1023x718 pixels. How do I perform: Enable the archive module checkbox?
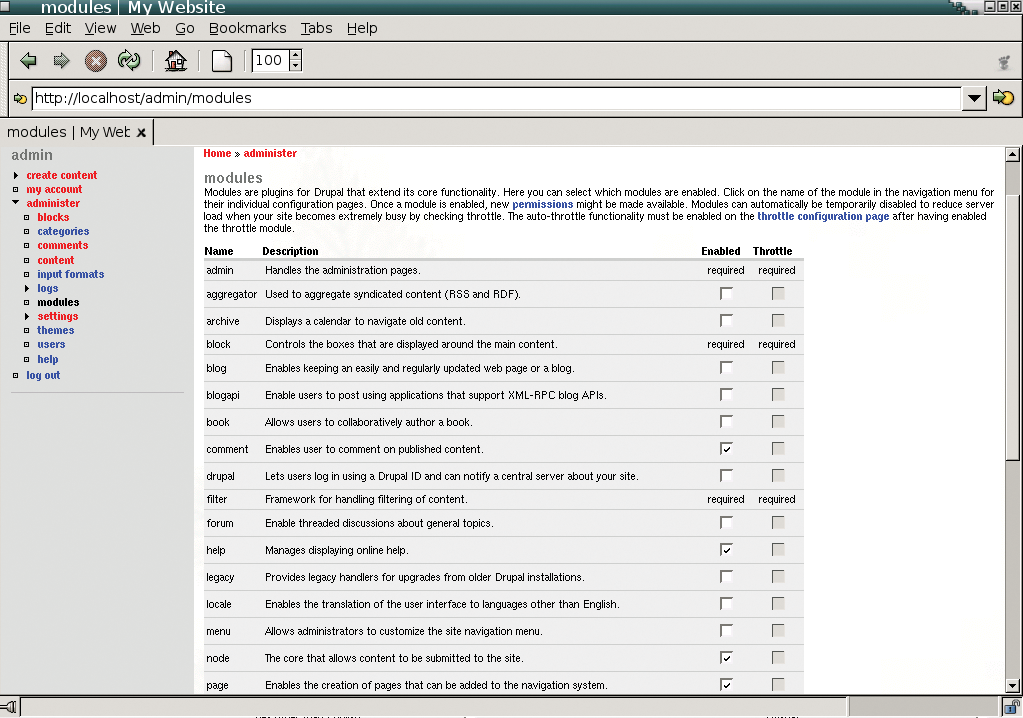[x=726, y=320]
